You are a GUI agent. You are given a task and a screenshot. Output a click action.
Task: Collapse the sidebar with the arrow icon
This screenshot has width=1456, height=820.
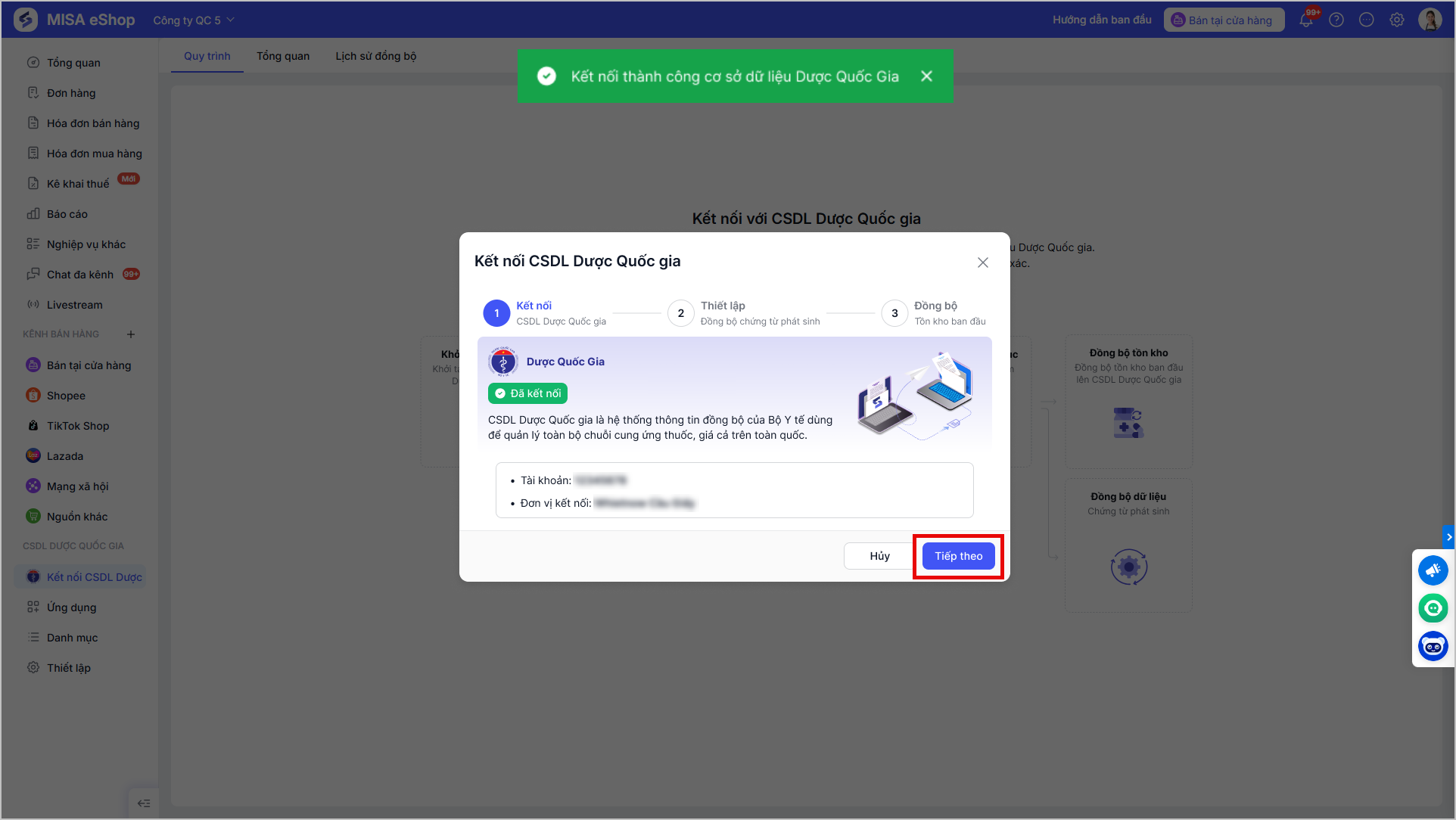[x=144, y=803]
